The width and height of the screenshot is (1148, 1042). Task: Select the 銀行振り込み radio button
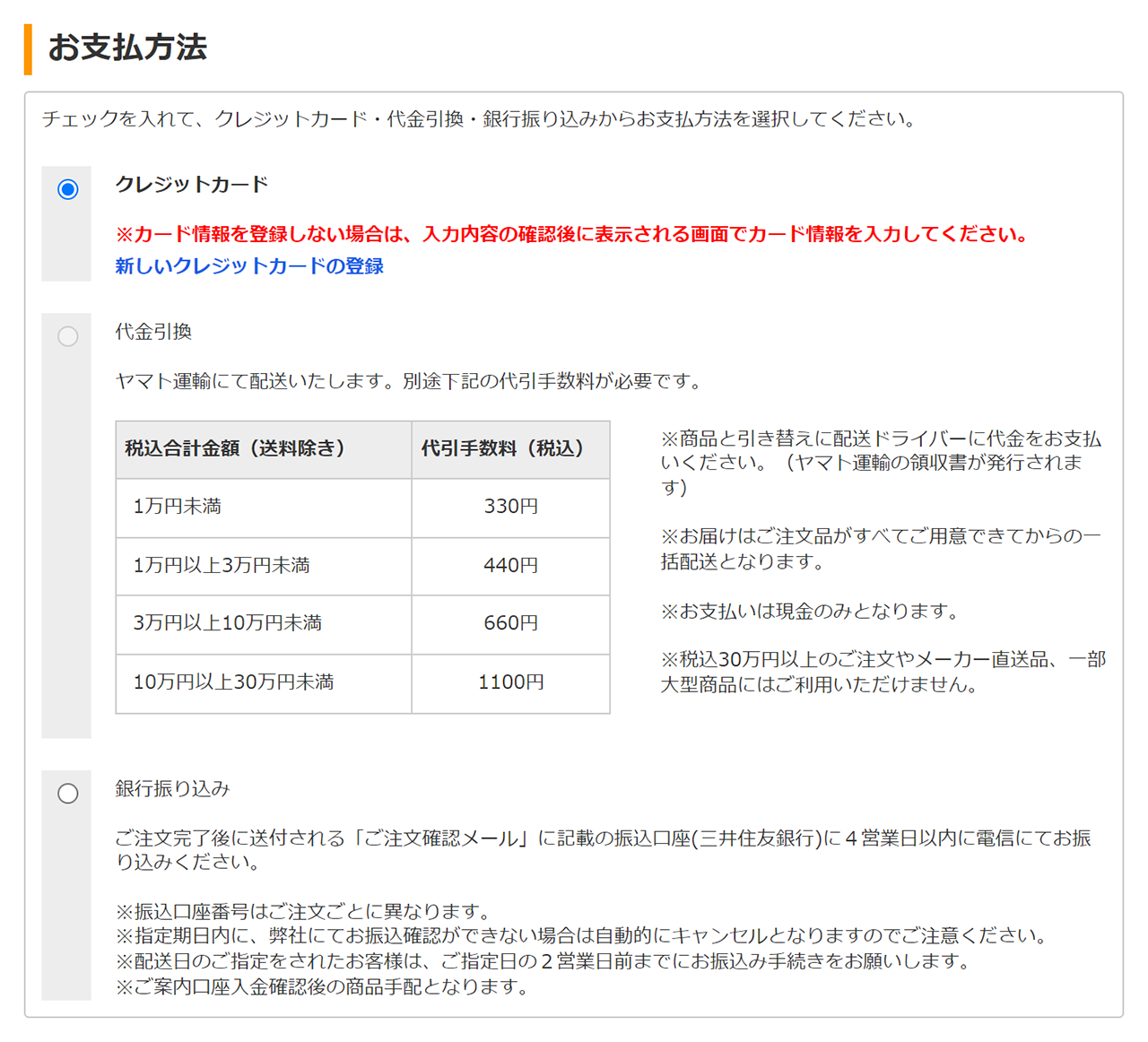point(67,794)
